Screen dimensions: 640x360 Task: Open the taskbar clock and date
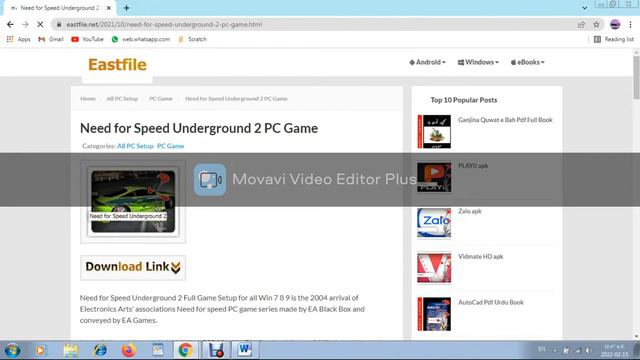click(614, 350)
